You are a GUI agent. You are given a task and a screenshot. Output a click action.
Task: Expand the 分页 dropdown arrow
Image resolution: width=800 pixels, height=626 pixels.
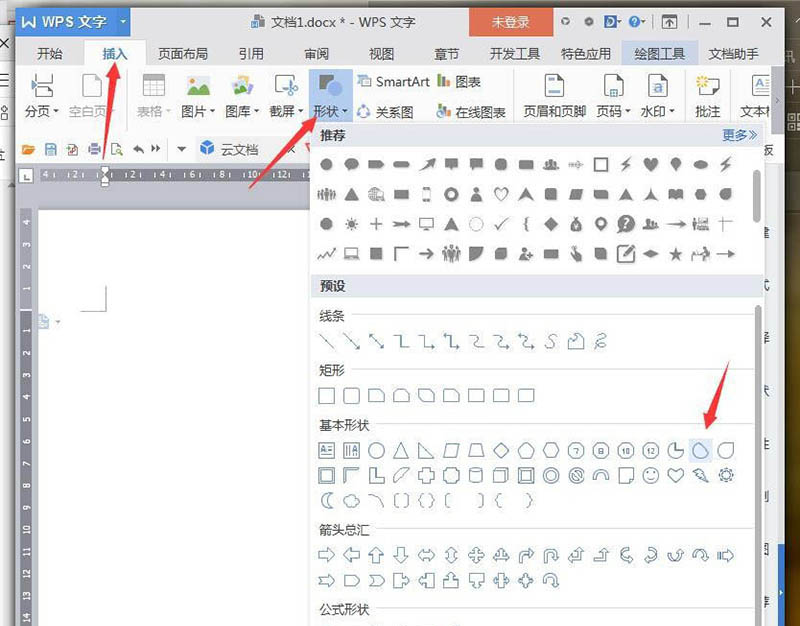click(56, 111)
